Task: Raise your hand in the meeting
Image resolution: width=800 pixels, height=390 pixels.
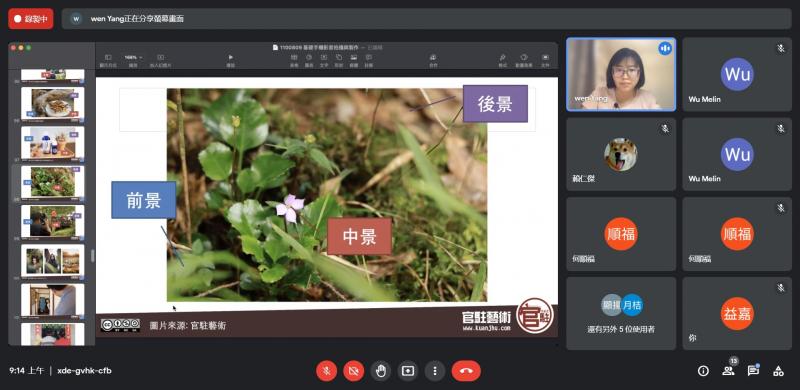Action: coord(380,371)
